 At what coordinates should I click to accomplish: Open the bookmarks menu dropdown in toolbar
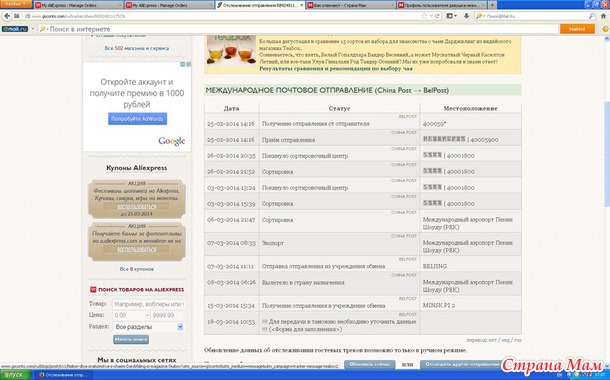click(x=451, y=16)
